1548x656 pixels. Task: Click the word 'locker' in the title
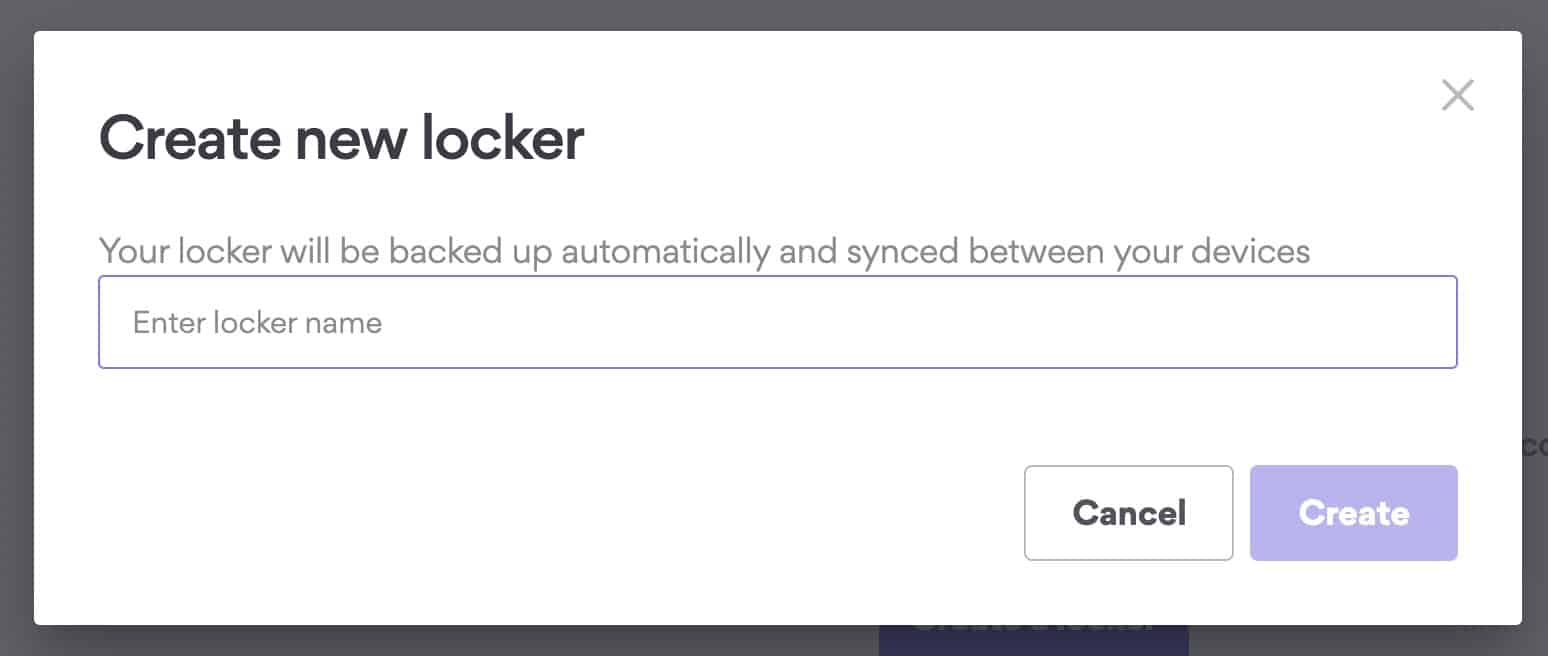click(x=502, y=139)
